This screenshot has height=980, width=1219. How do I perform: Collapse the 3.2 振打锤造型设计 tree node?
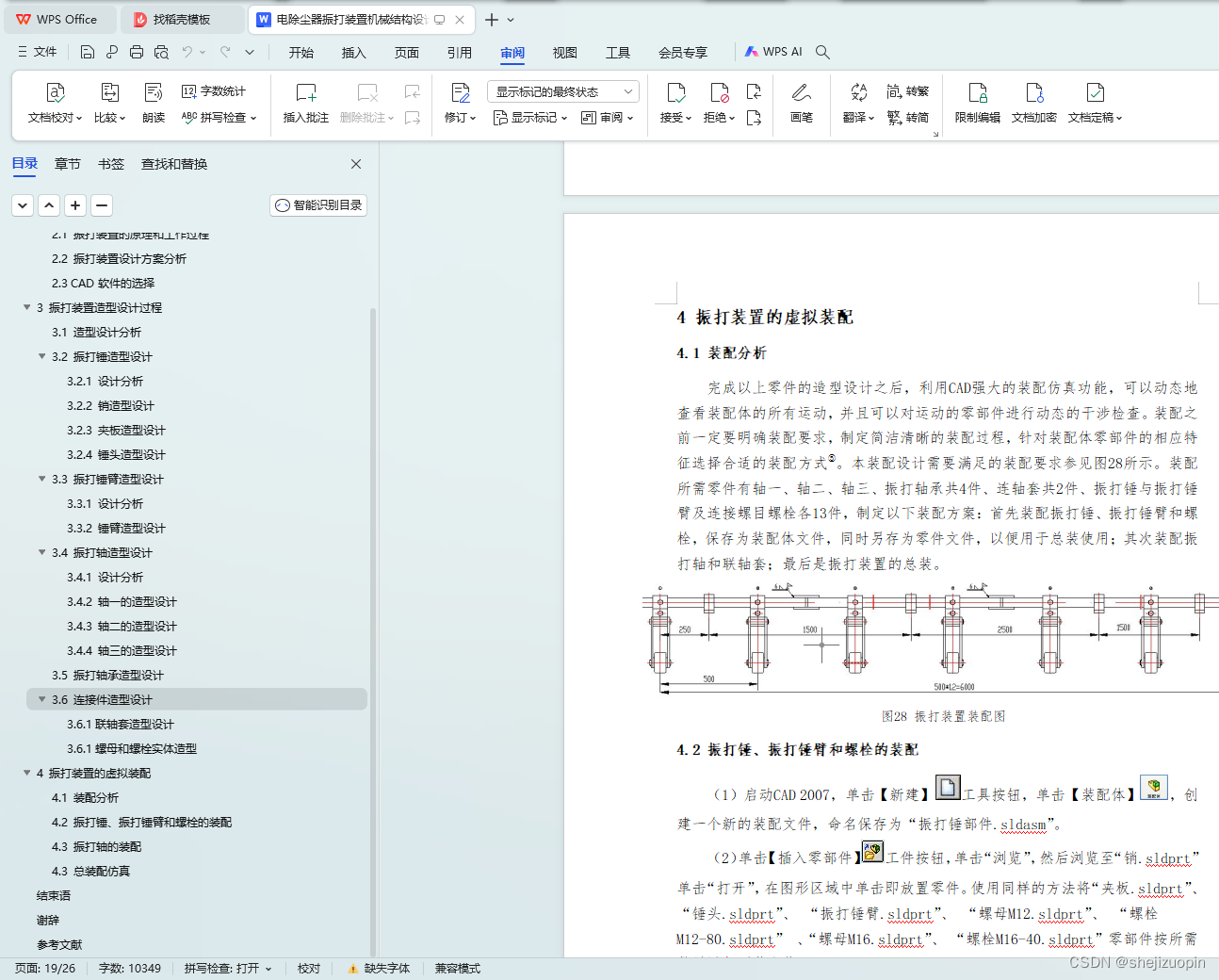42,356
